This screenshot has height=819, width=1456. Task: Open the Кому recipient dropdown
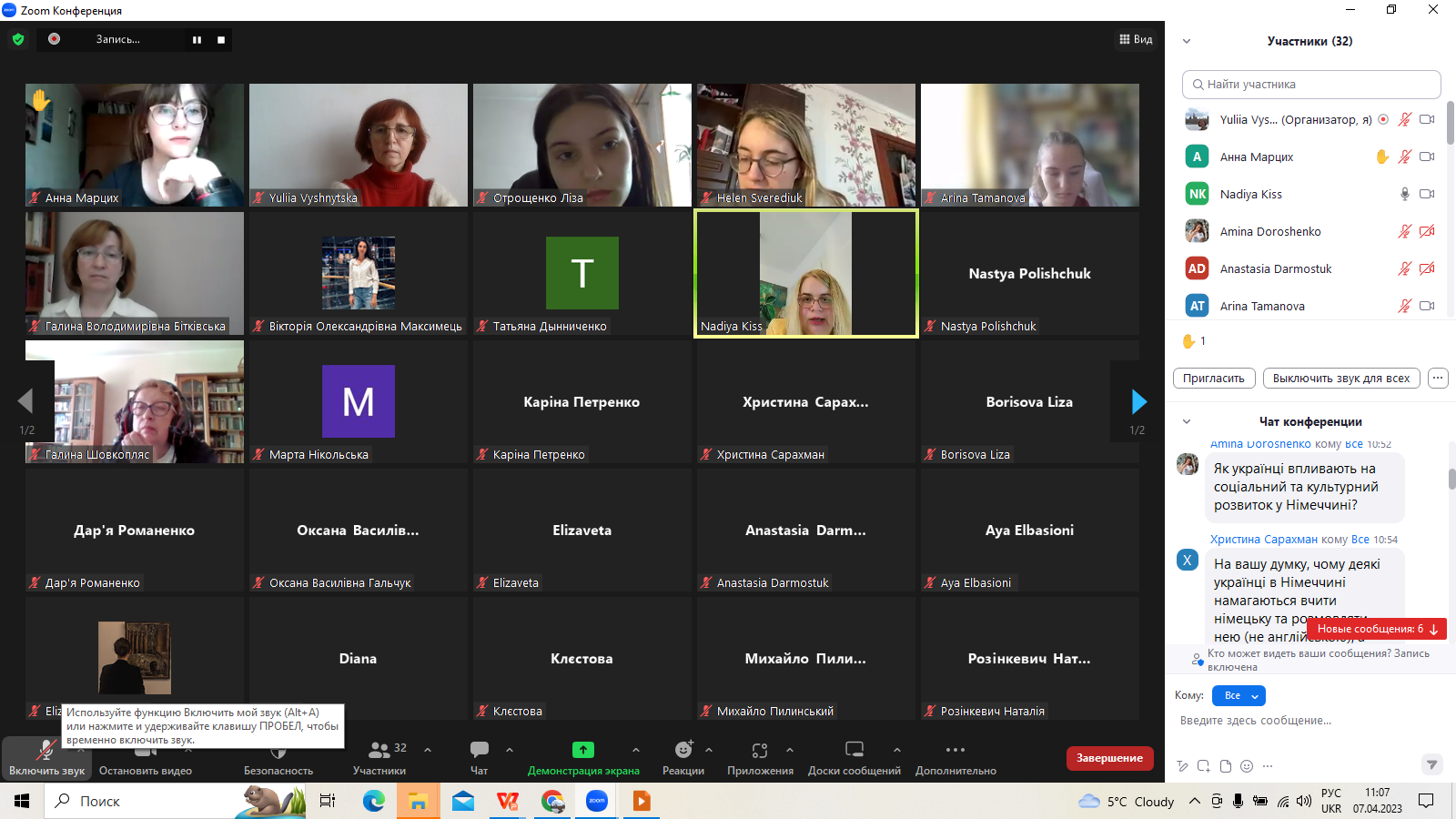point(1239,696)
